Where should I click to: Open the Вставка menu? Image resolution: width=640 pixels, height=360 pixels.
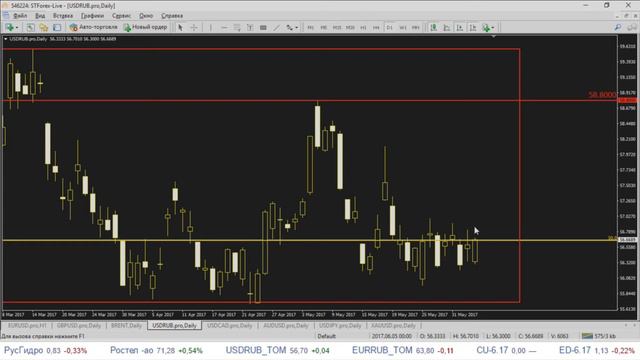point(63,16)
